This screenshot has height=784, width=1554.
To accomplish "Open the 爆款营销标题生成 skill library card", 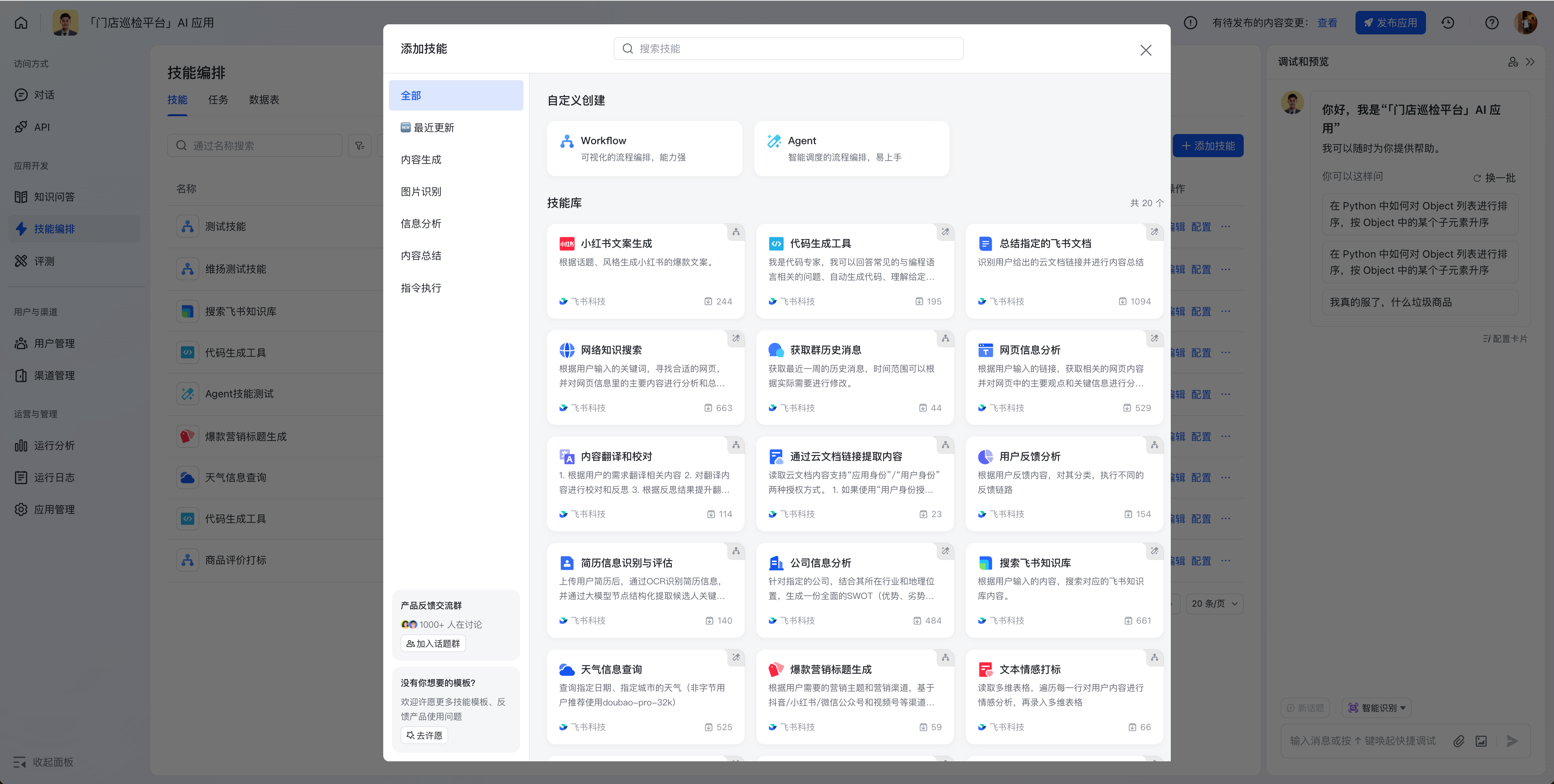I will pyautogui.click(x=855, y=697).
